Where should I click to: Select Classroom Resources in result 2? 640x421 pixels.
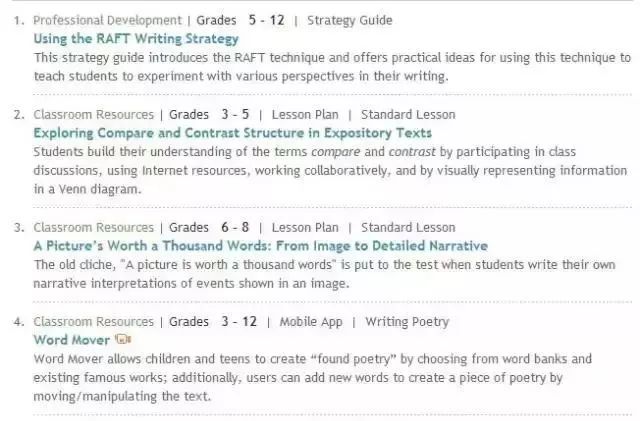(x=93, y=115)
